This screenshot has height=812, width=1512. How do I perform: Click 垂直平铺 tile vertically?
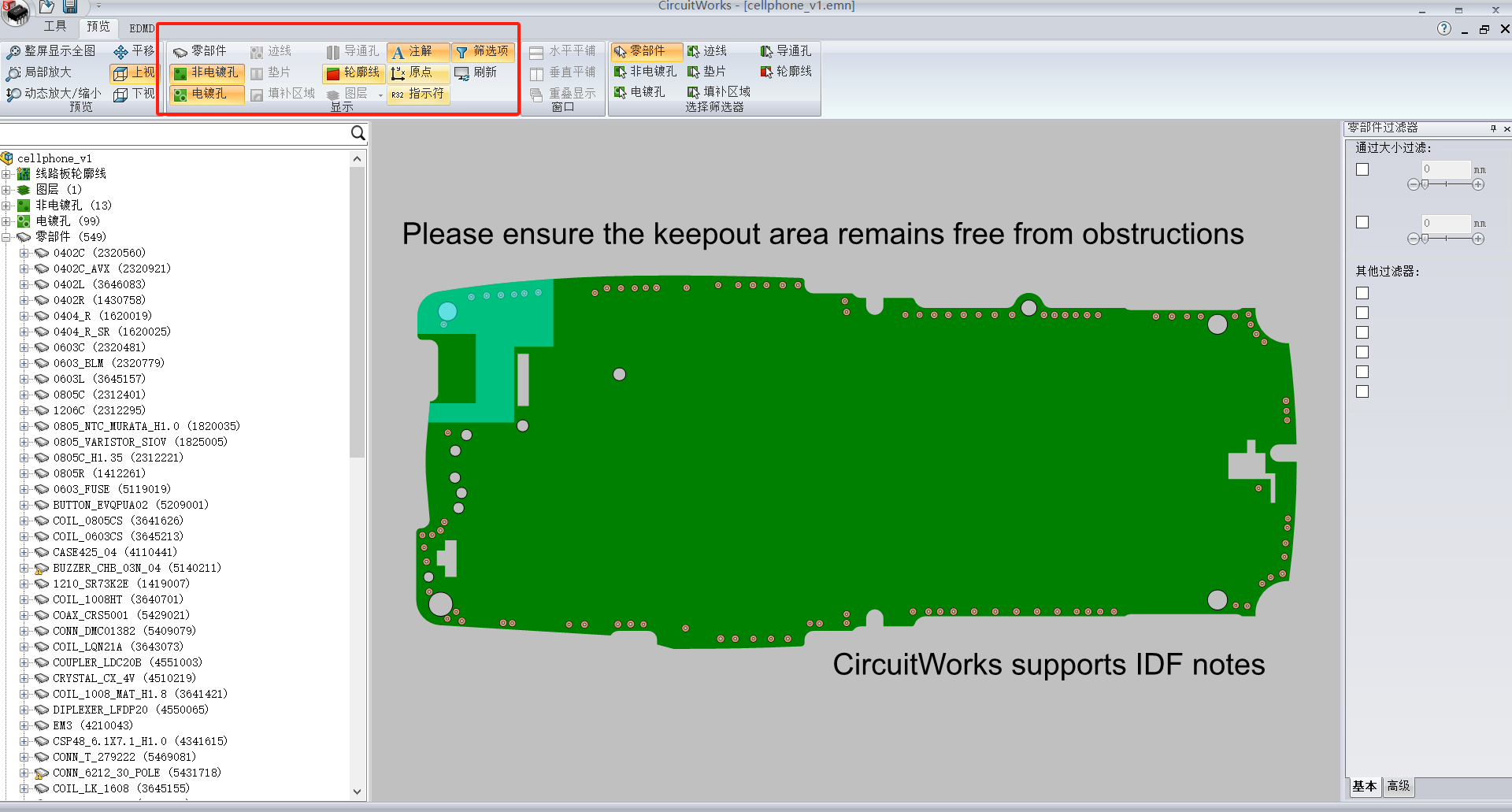coord(562,72)
